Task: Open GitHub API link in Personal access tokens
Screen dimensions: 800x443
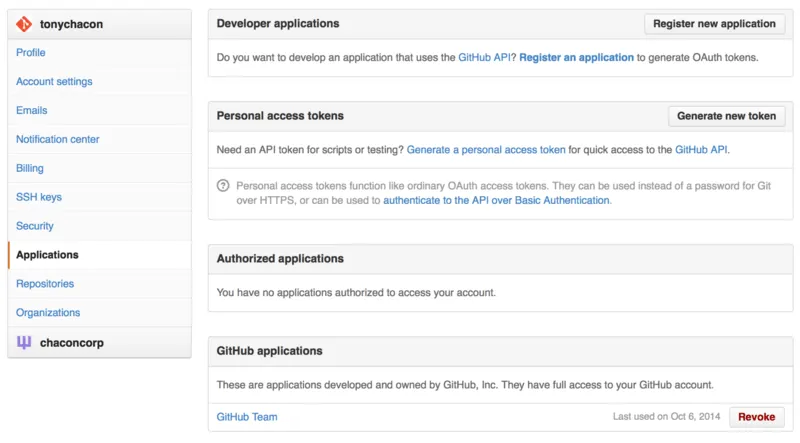Action: click(701, 150)
